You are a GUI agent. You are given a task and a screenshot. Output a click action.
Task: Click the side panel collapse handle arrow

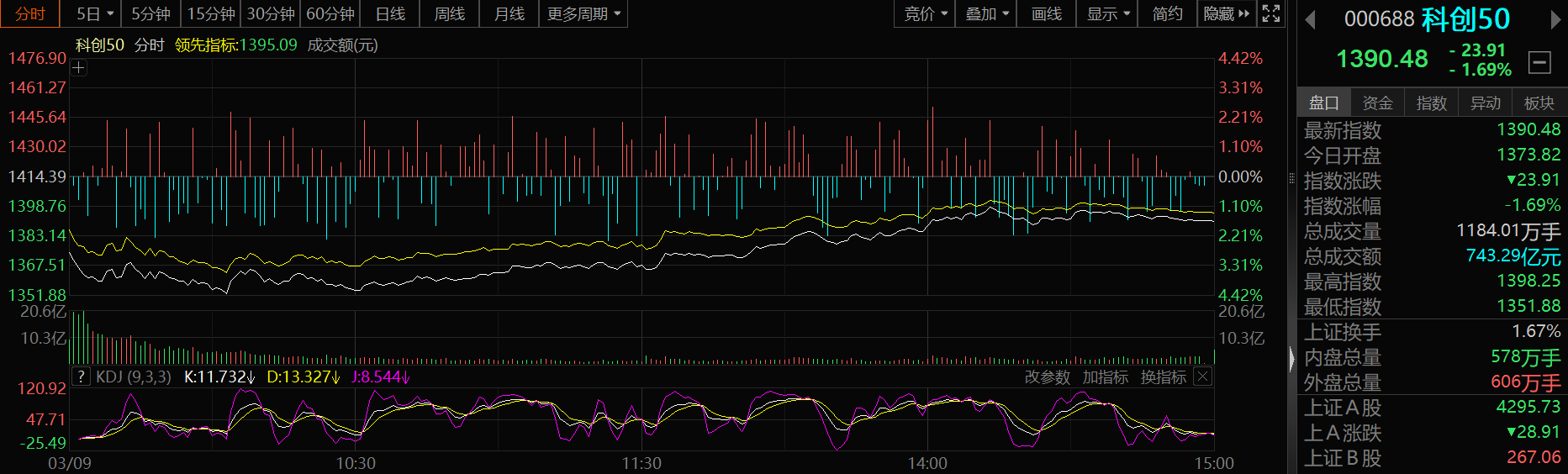point(1292,359)
